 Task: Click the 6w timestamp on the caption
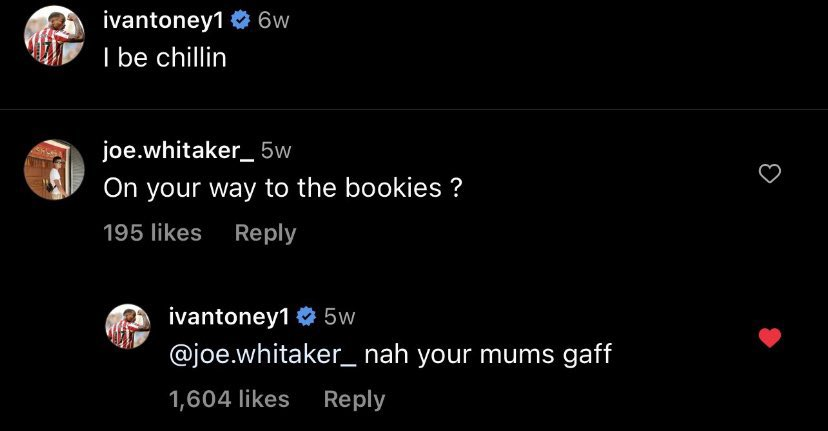(x=273, y=23)
